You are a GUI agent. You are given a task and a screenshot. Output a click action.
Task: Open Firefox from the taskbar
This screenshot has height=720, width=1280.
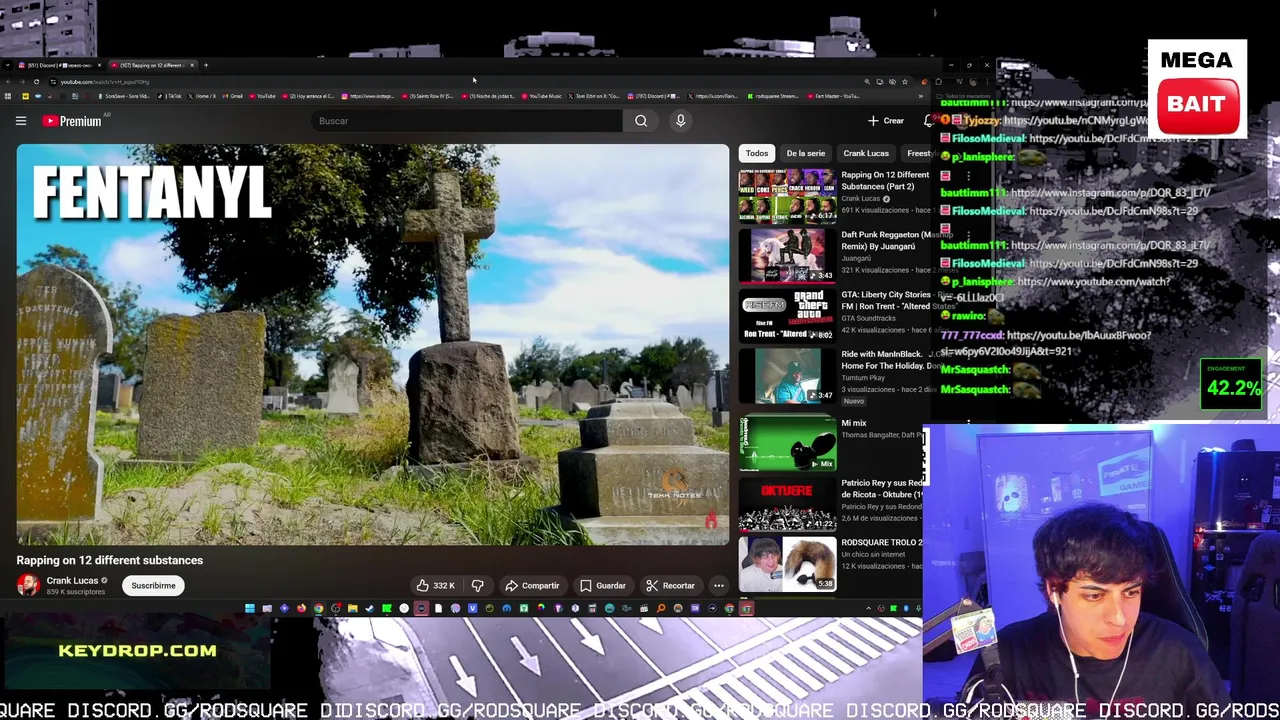pos(301,608)
